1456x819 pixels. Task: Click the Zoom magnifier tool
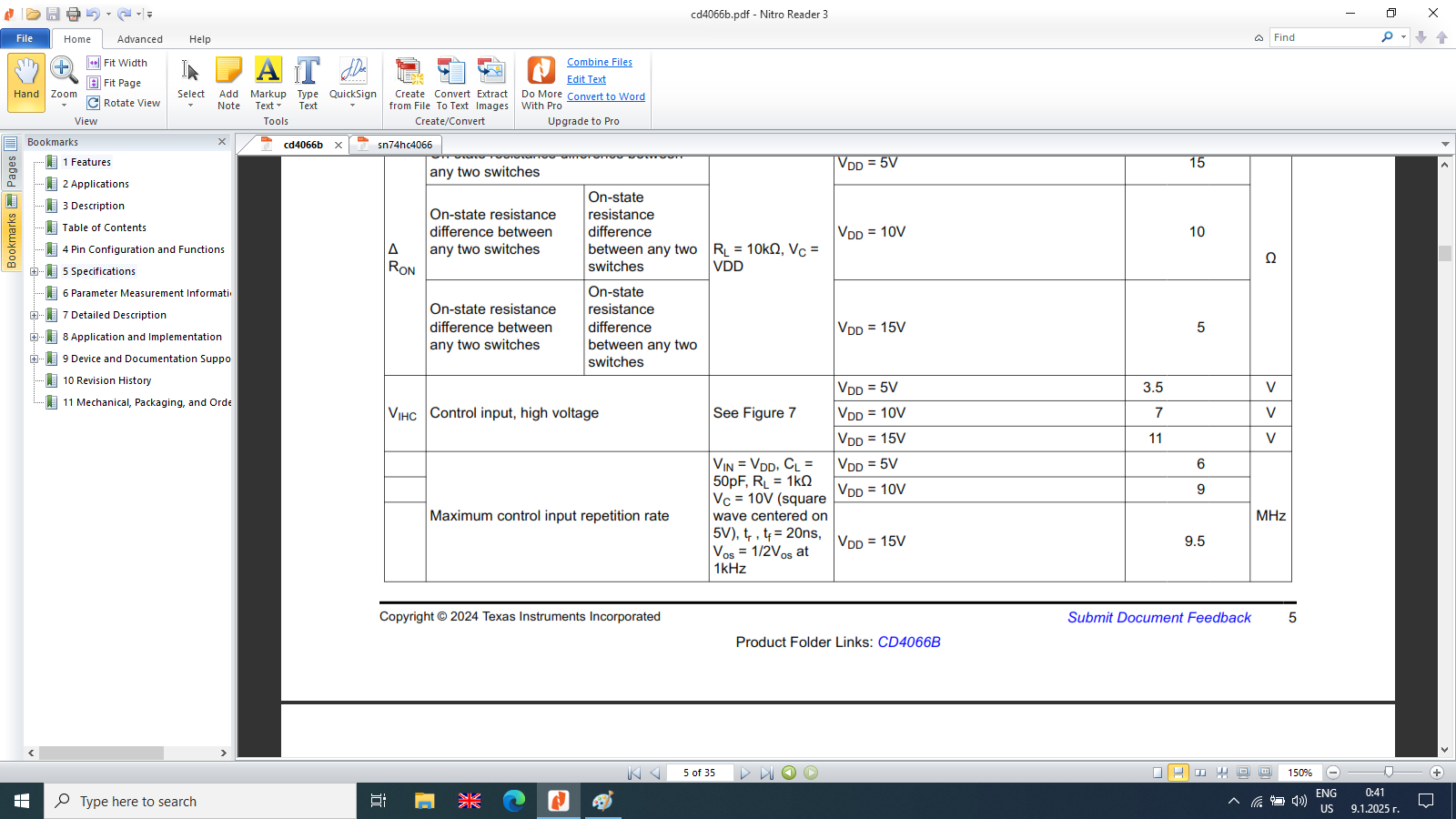(x=64, y=82)
